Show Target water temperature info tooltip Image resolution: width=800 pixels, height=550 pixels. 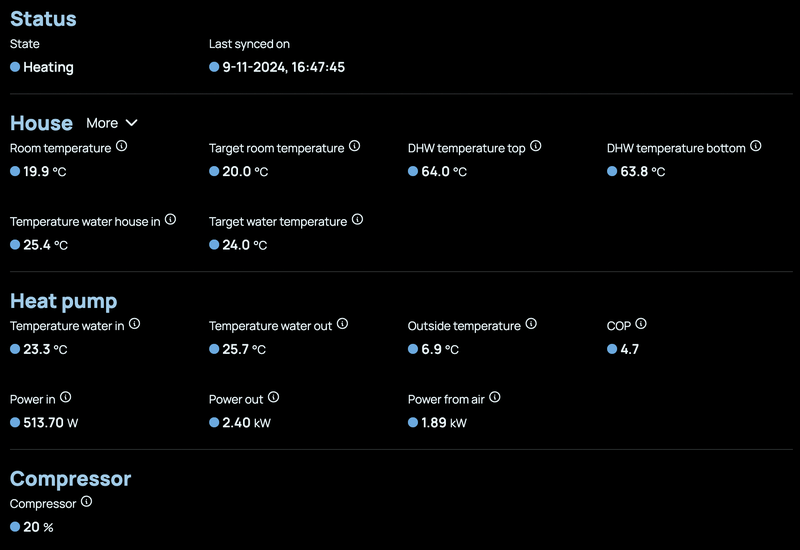click(357, 220)
